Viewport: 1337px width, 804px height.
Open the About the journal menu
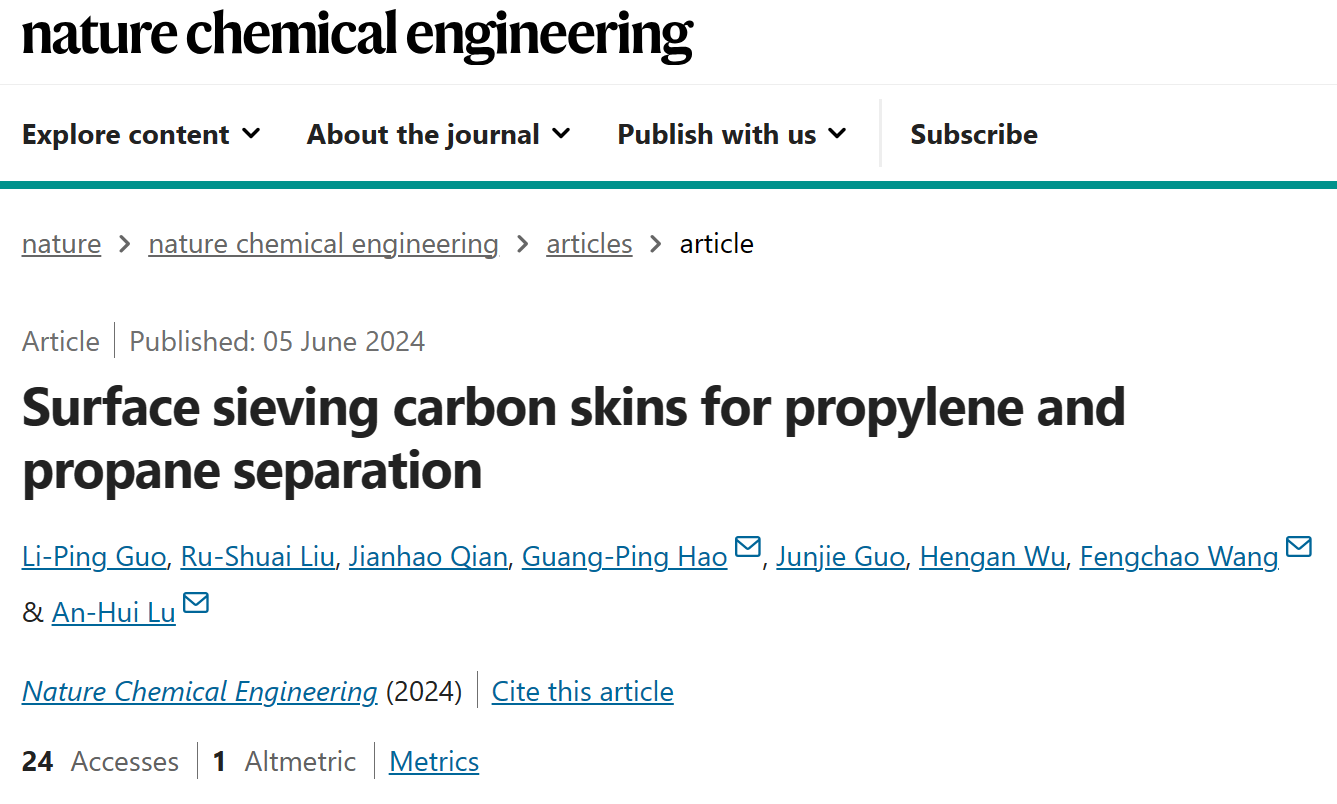(x=439, y=134)
